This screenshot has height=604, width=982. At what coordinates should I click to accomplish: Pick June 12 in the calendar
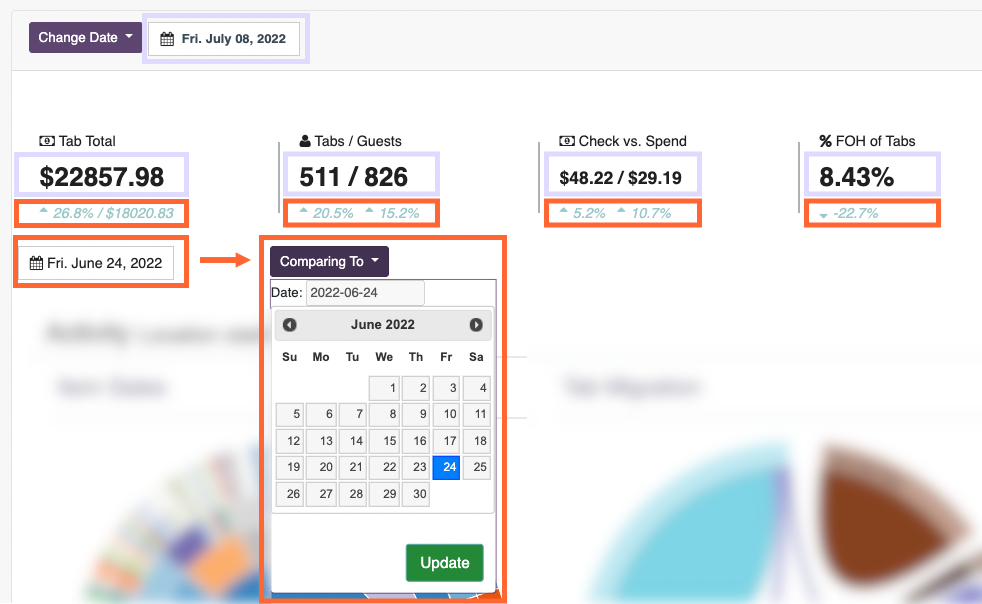pos(290,441)
